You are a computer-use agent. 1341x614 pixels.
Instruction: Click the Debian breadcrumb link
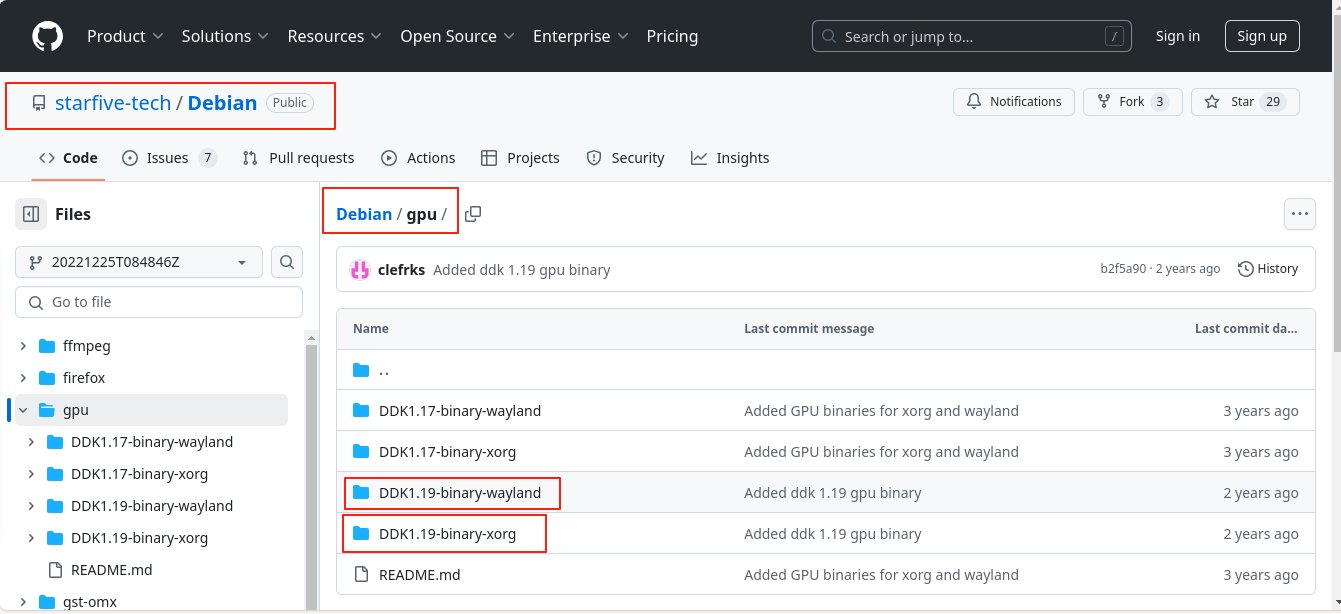point(364,214)
